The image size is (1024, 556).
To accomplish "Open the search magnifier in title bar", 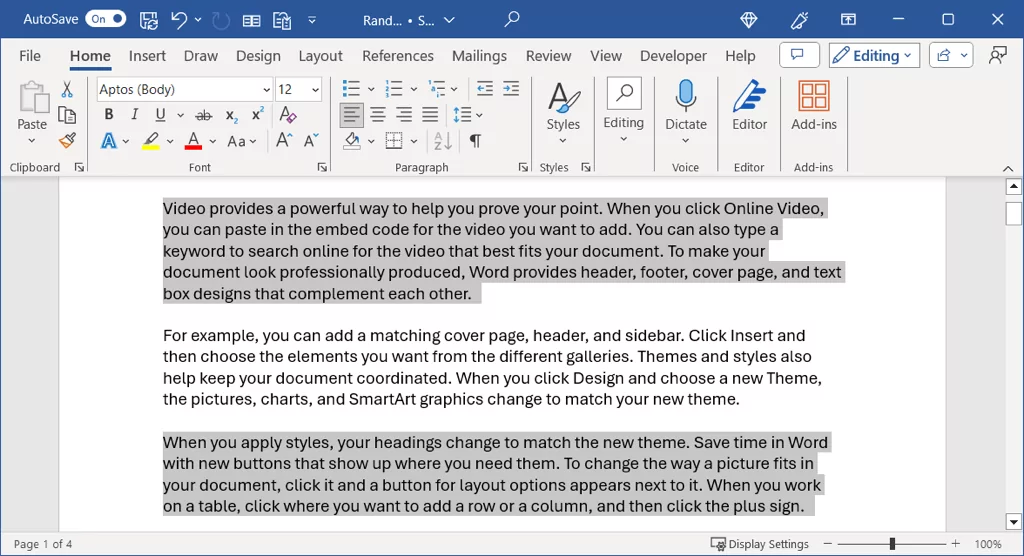I will 512,19.
